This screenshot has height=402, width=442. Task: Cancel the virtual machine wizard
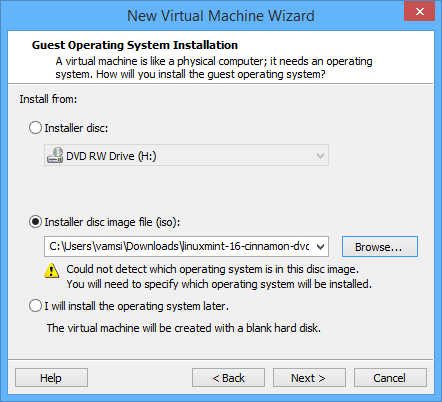(x=390, y=378)
